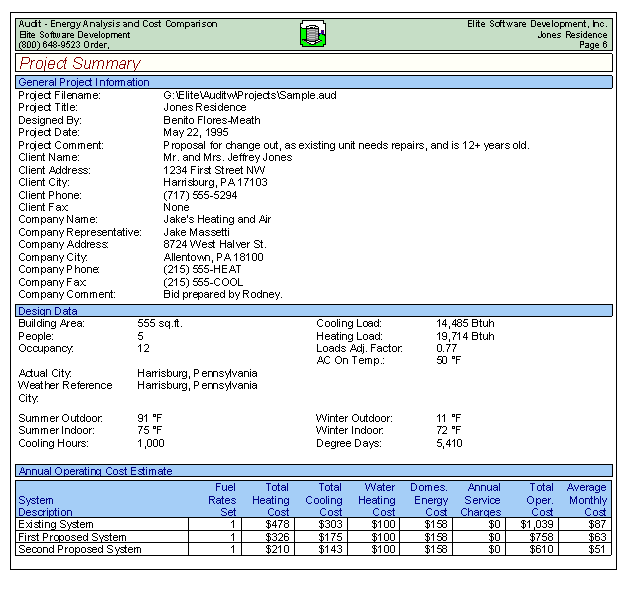Click the Project Summary title
This screenshot has width=625, height=589.
pos(80,64)
